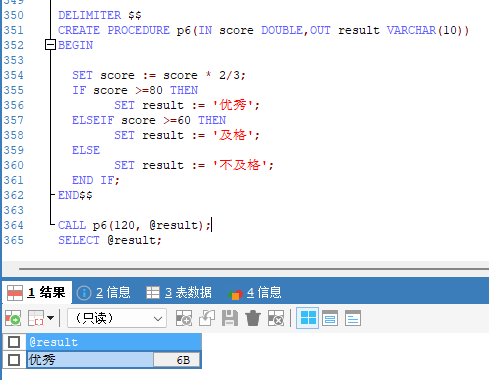Open the 4 信息 info tab
The image size is (489, 380).
click(x=255, y=293)
